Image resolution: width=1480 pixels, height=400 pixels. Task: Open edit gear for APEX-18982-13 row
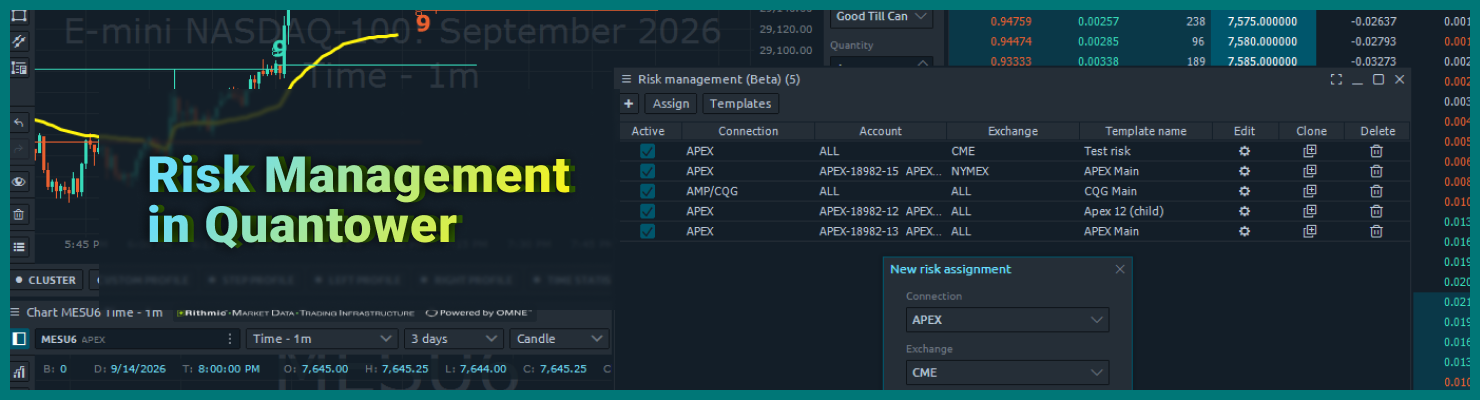click(x=1245, y=231)
